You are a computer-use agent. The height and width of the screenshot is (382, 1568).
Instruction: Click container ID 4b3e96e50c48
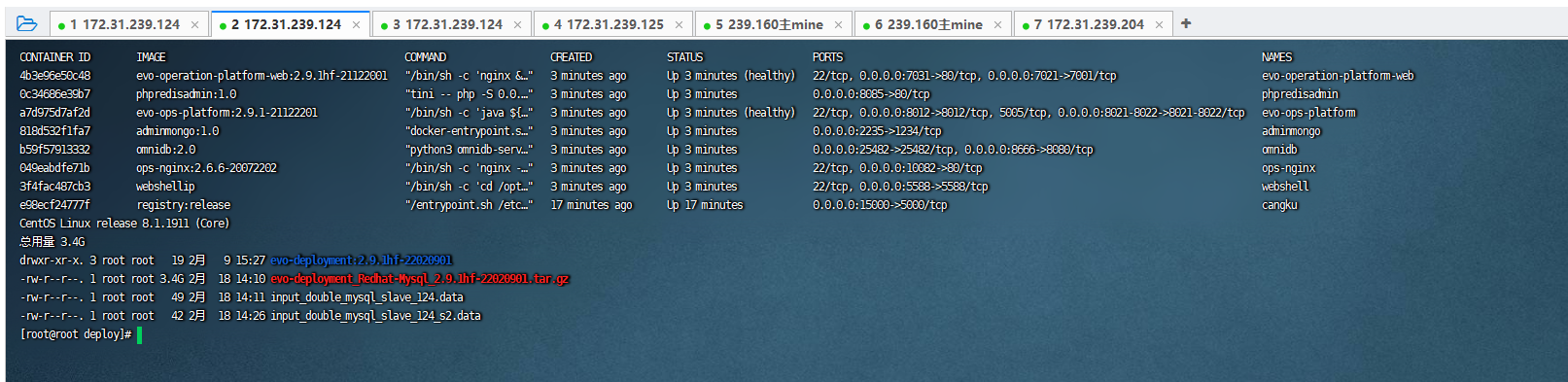click(55, 76)
